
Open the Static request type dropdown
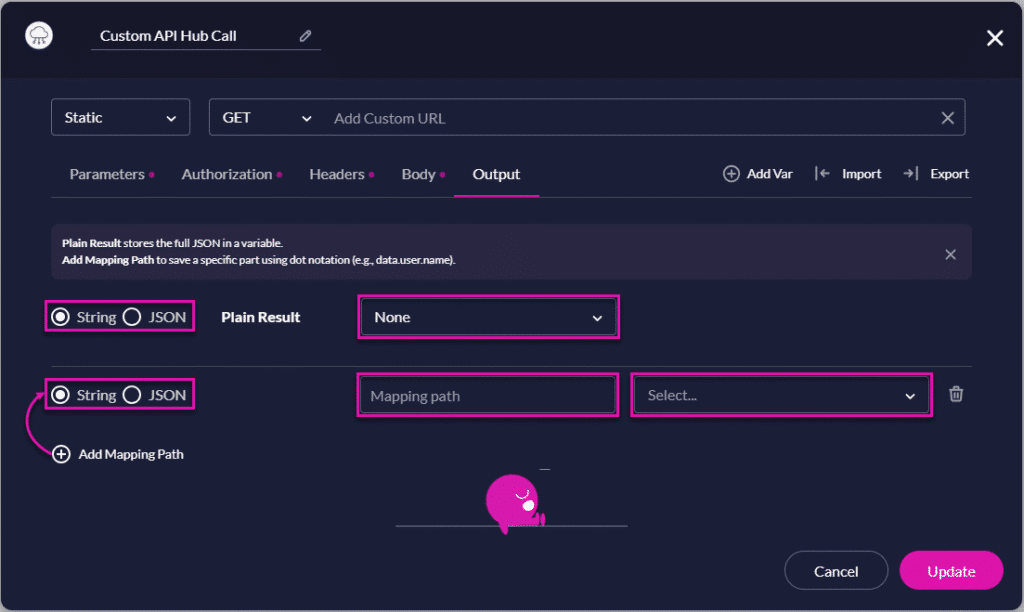(x=120, y=117)
